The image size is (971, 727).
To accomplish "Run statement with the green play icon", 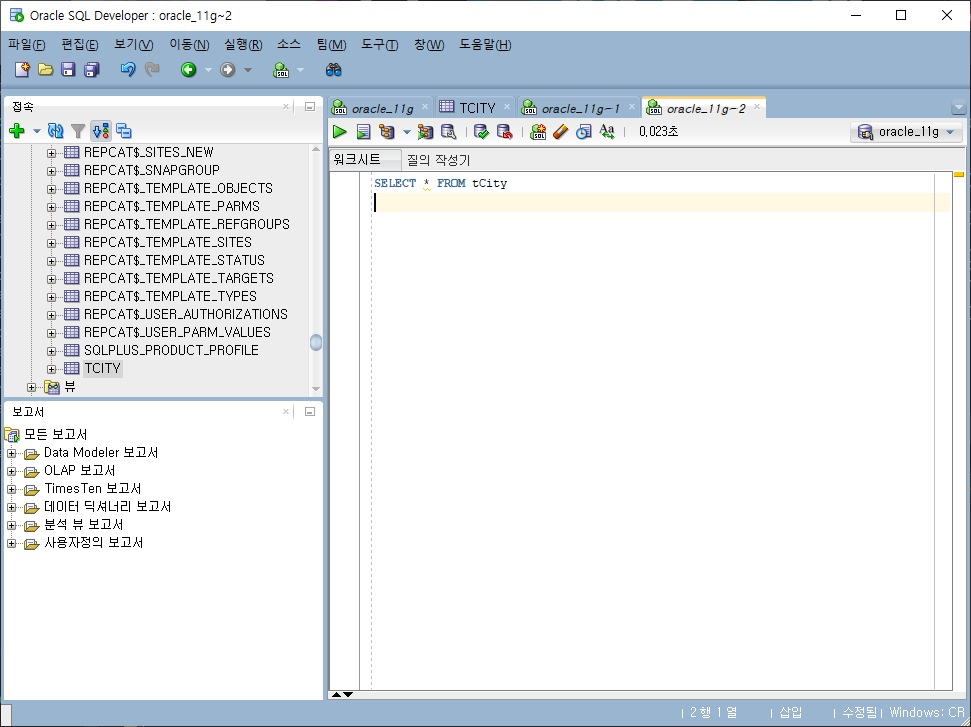I will pyautogui.click(x=339, y=131).
